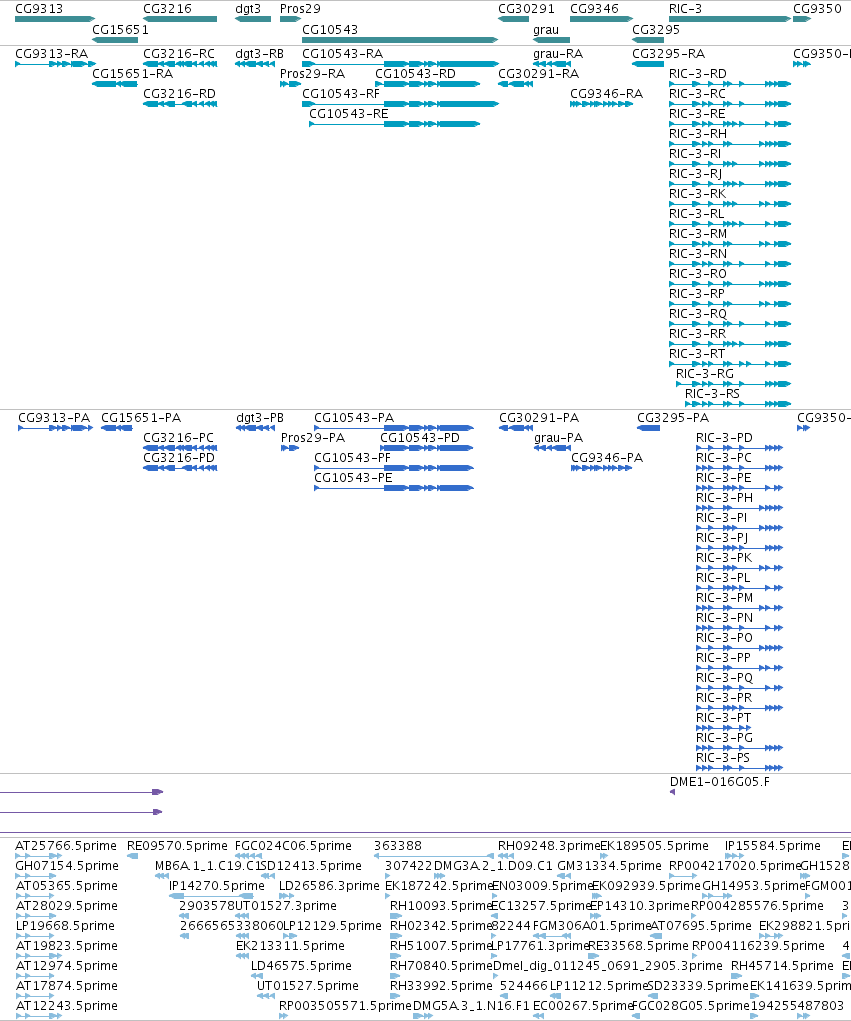Select the CG9313-PA protein label
Screen dimensions: 851x1021
point(54,417)
